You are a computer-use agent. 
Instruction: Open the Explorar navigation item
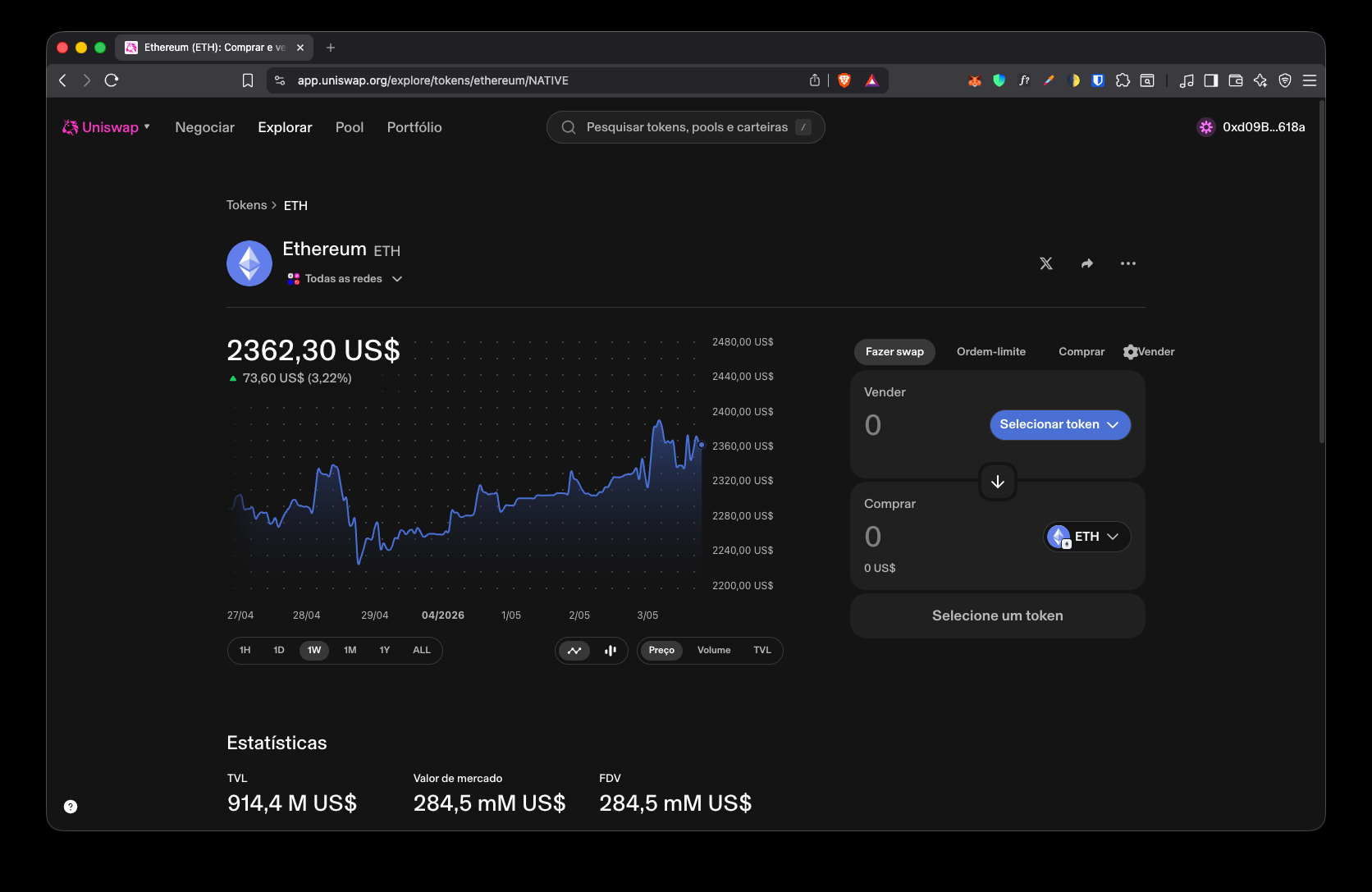(285, 127)
